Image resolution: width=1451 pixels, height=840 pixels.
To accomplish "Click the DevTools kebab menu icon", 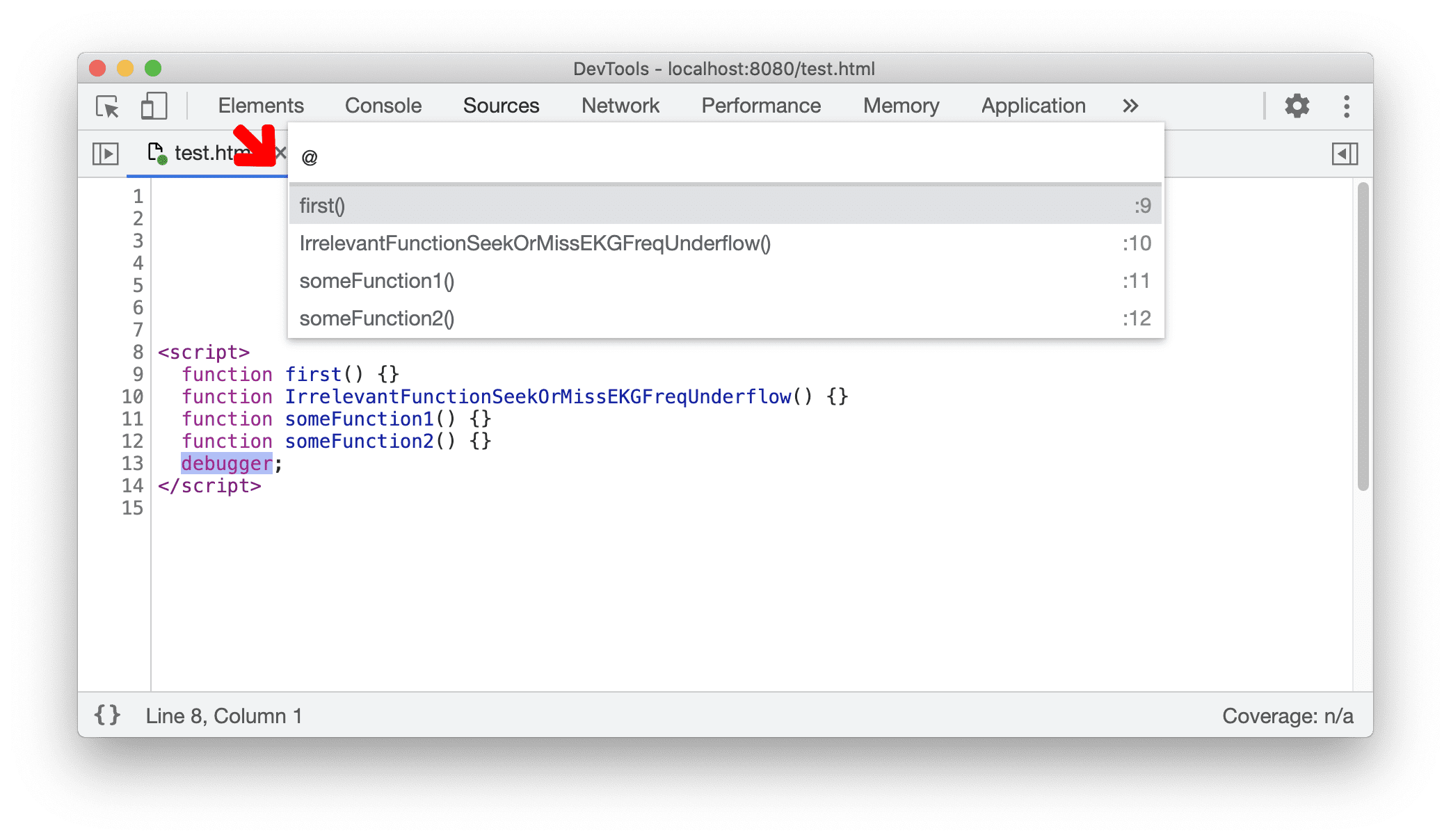I will click(x=1347, y=105).
